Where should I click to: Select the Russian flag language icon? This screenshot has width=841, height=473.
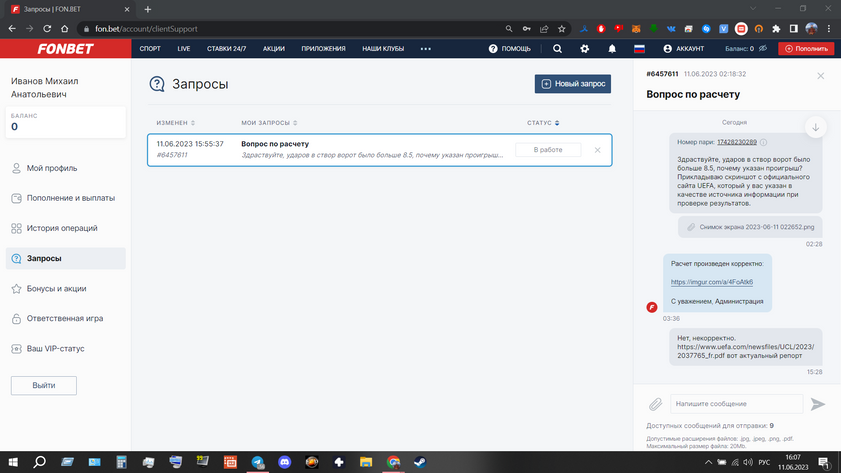click(x=639, y=49)
